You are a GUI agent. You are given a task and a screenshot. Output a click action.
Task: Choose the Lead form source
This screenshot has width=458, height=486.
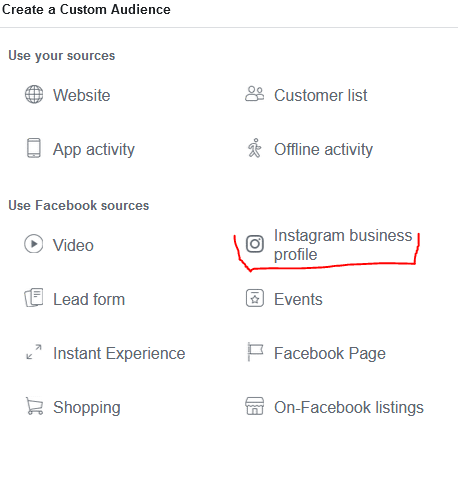(x=89, y=299)
